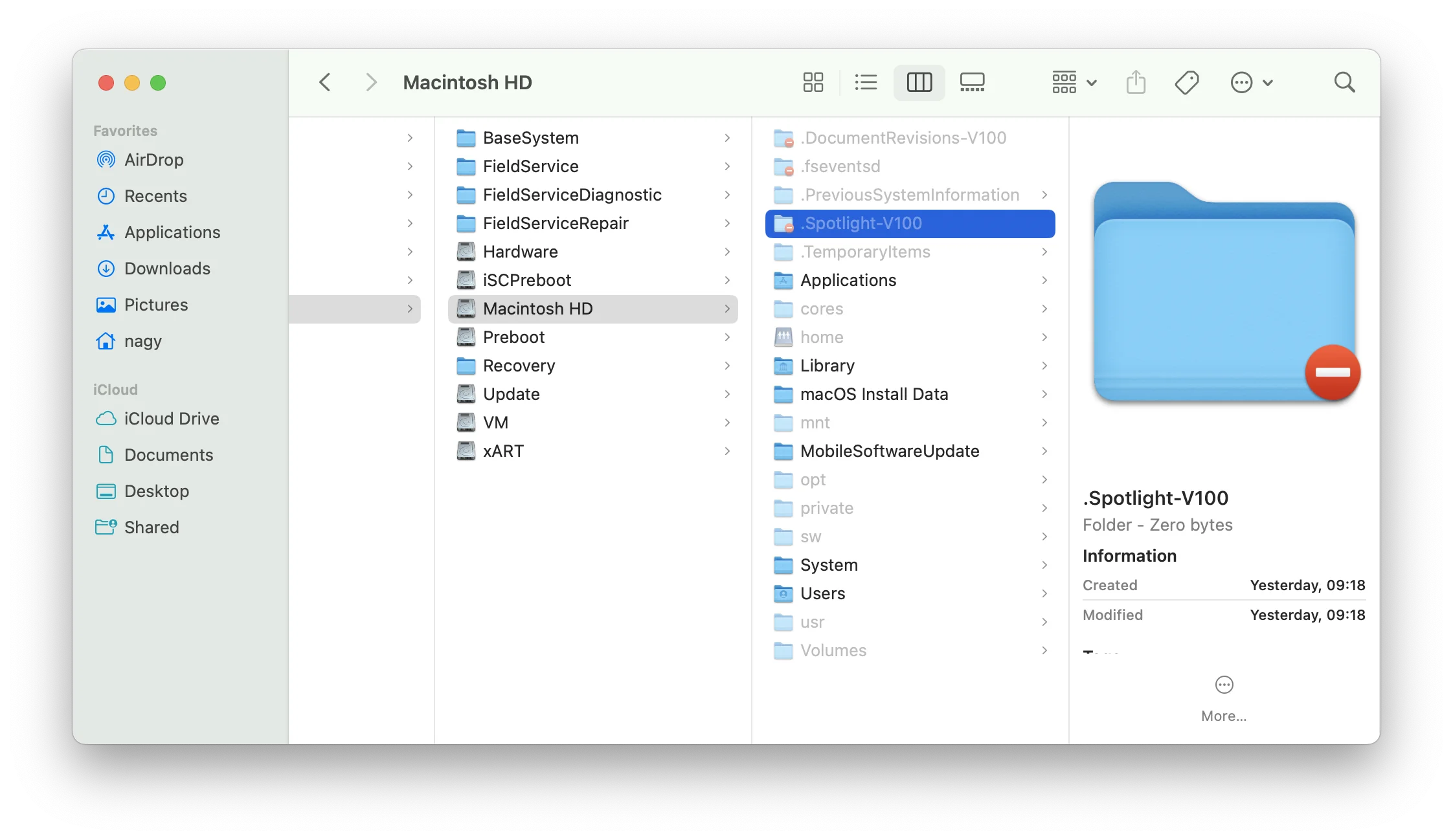Select the Library folder

[x=827, y=365]
